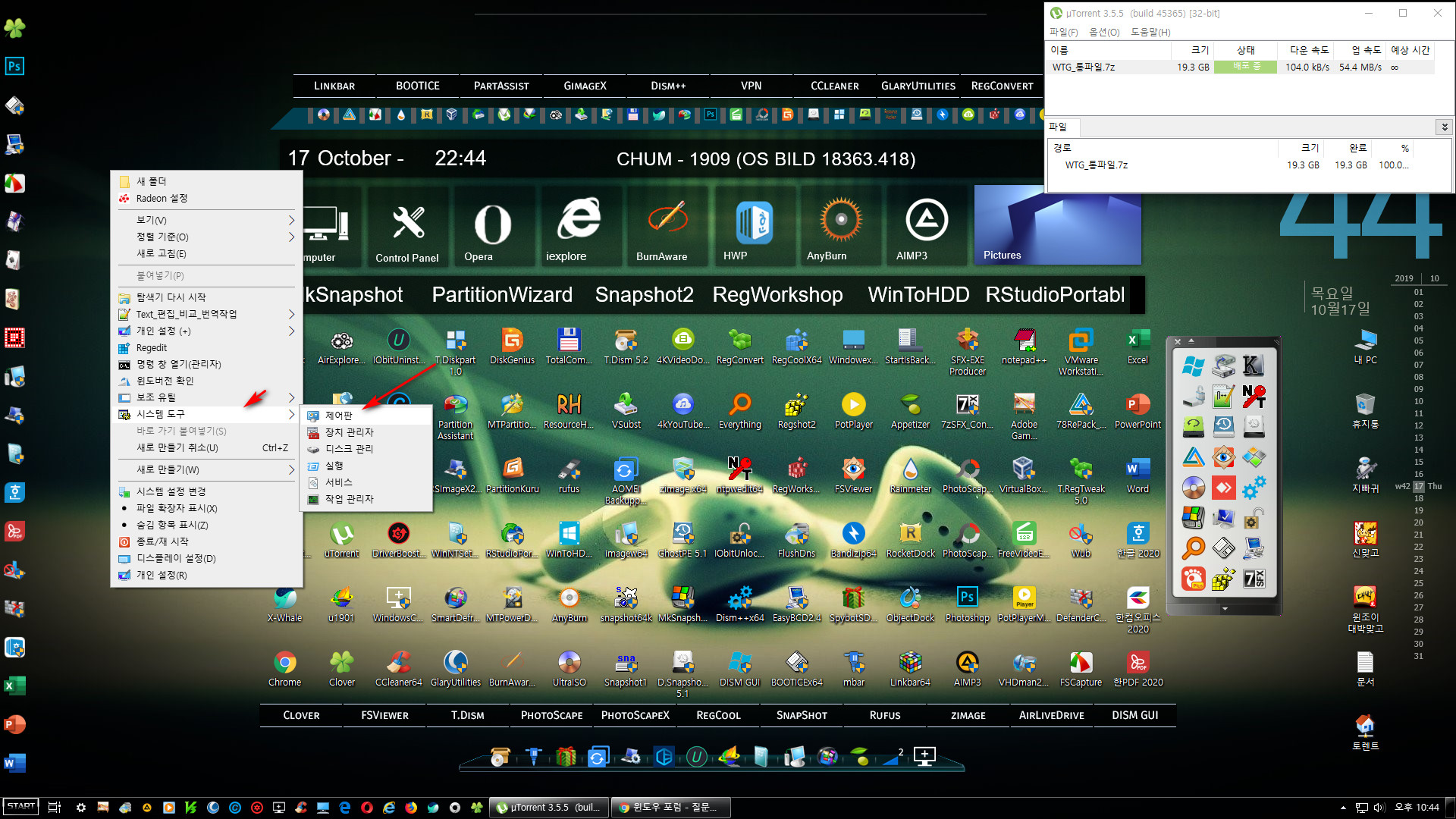
Task: Toggle 숨김 항목 표시(Z) option
Action: click(206, 525)
